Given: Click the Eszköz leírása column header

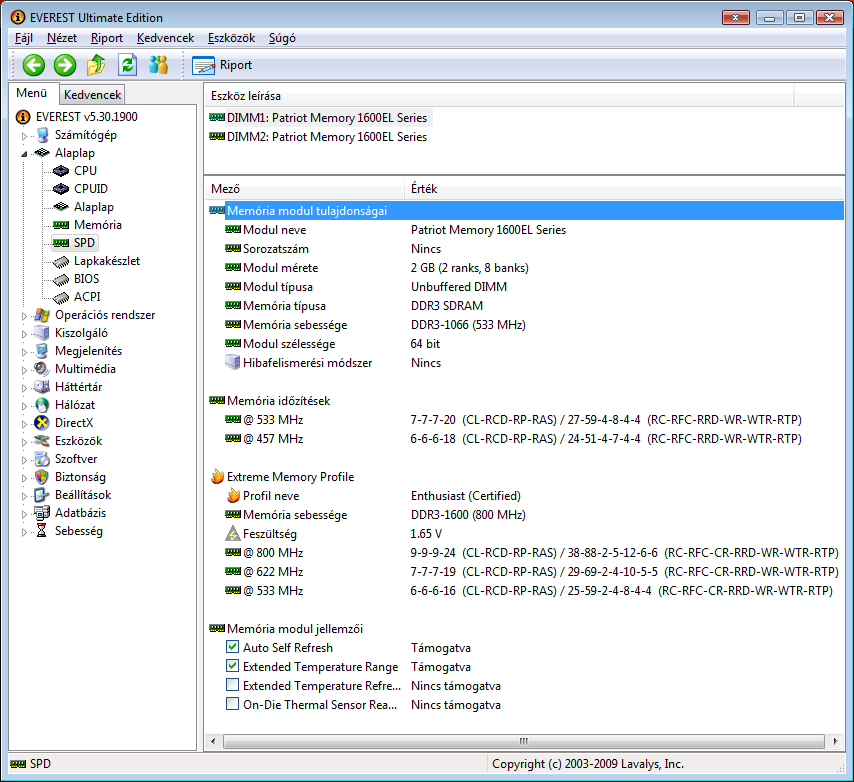Looking at the screenshot, I should pyautogui.click(x=499, y=96).
